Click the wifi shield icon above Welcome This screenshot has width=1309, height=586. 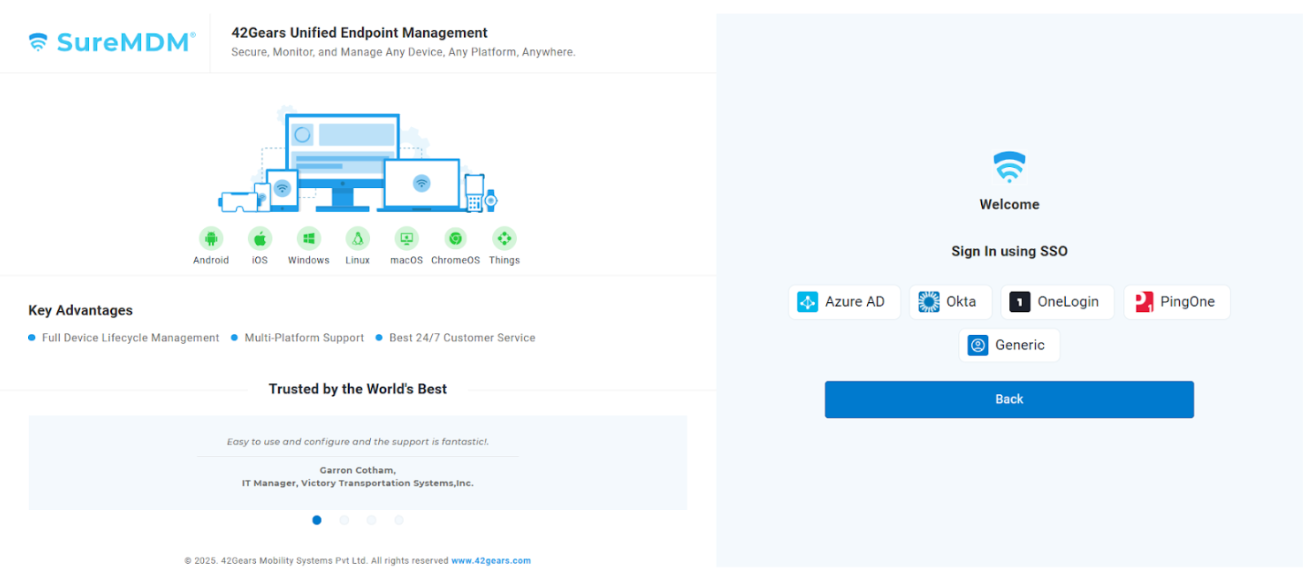click(x=1009, y=167)
